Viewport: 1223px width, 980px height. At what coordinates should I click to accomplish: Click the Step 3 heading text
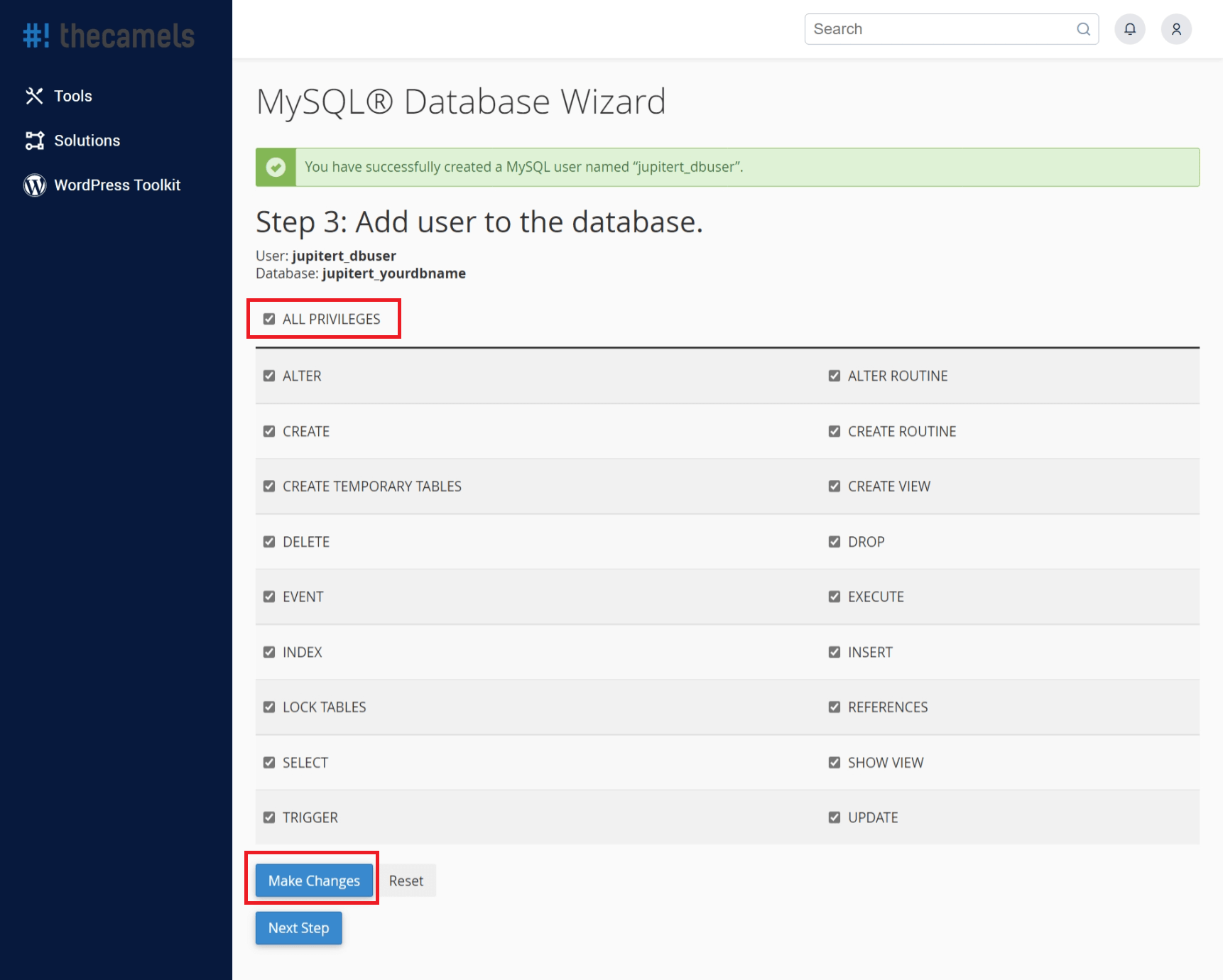479,222
